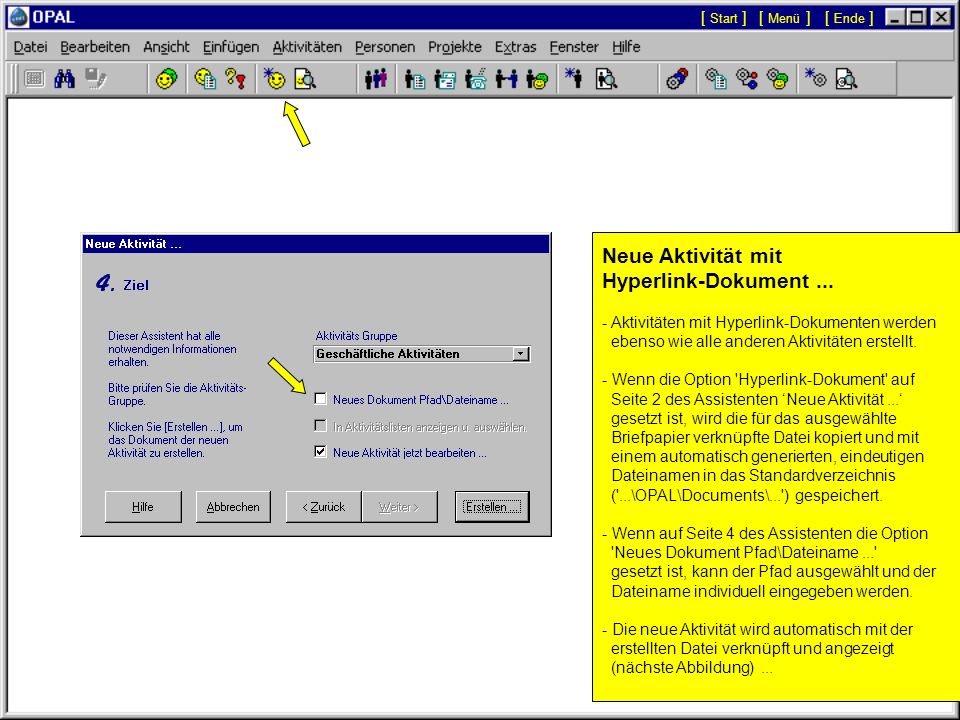960x720 pixels.
Task: Enable 'Neues Dokument Pfad\Dateiname ...' checkbox
Action: click(320, 399)
